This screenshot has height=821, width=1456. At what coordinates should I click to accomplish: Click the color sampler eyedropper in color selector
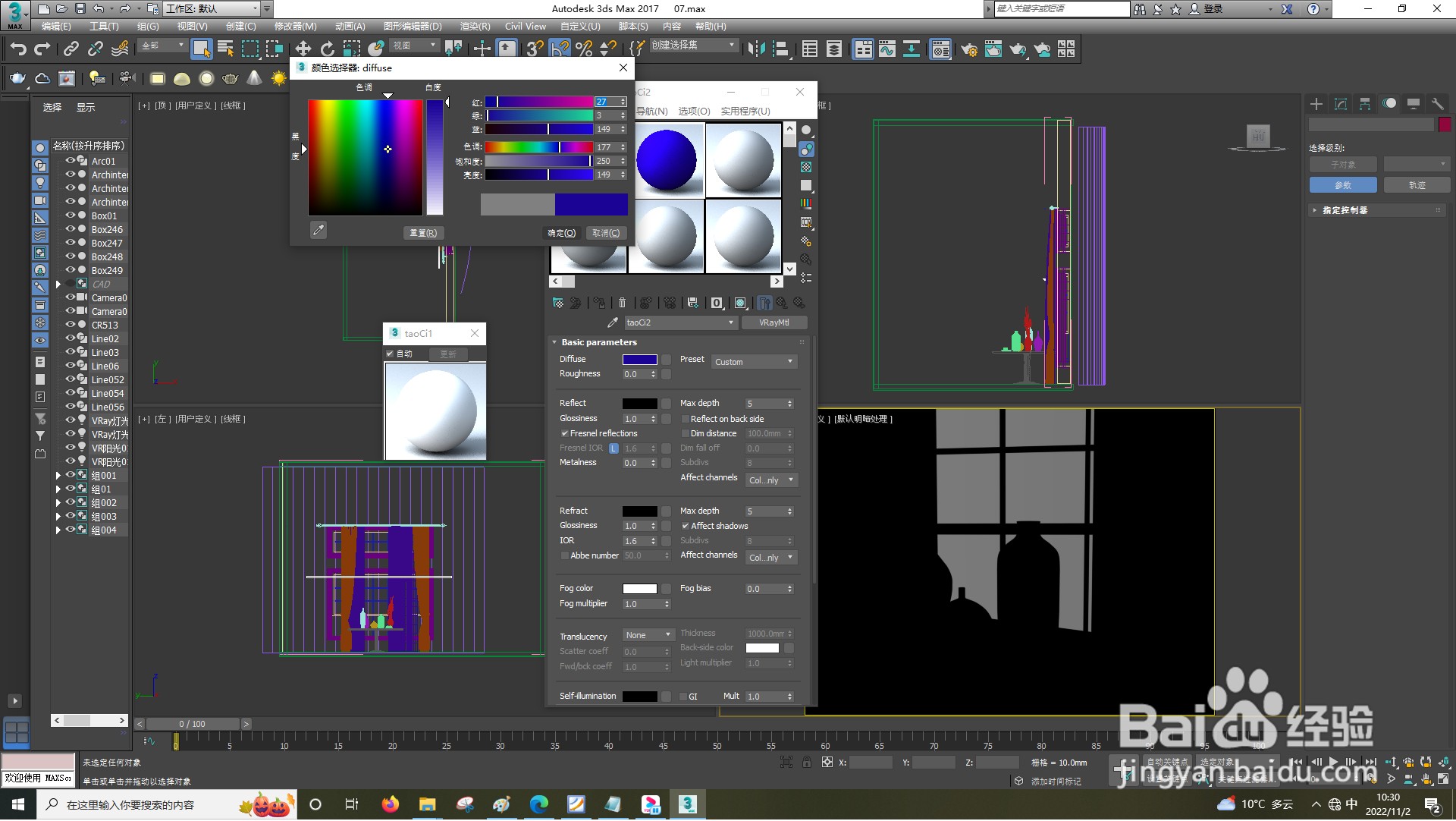[x=318, y=230]
